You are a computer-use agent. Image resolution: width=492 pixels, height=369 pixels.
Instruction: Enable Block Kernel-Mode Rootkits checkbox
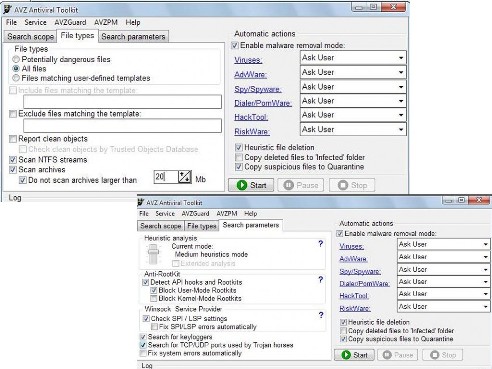coord(153,298)
